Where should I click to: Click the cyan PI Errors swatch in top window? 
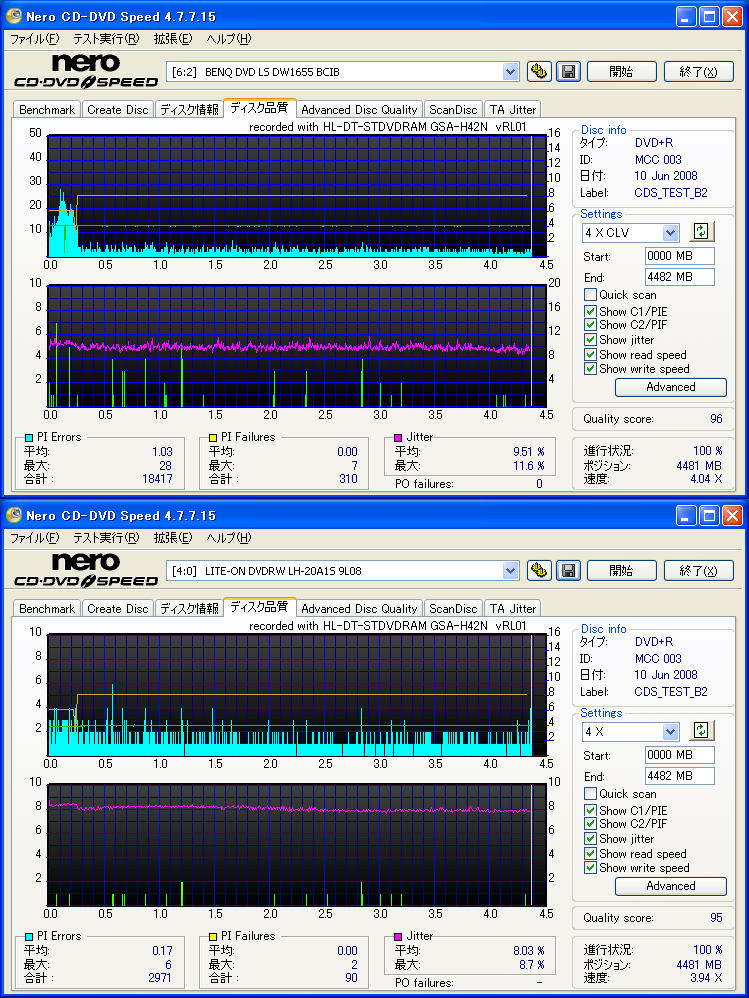(x=28, y=438)
